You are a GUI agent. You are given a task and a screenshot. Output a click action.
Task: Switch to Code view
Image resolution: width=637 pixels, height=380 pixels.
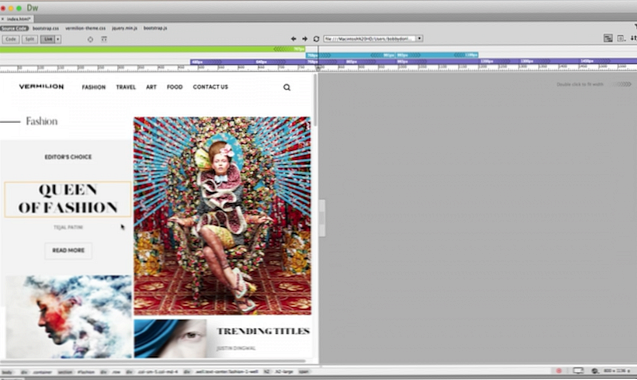(x=11, y=39)
